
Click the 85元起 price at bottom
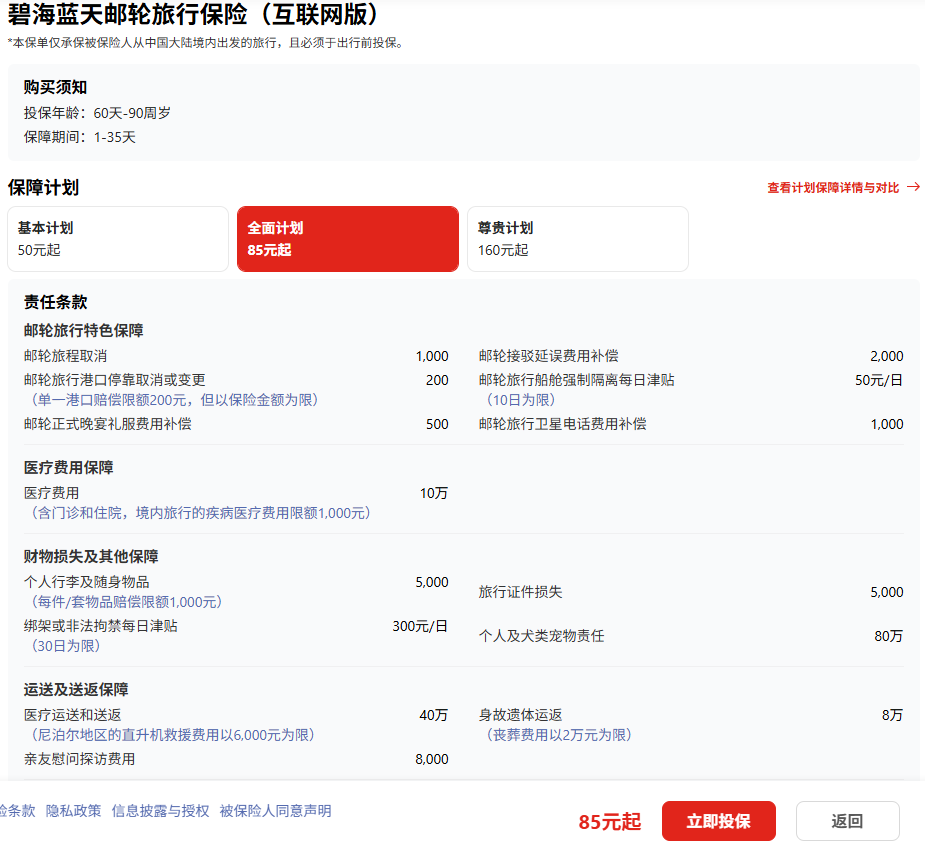pos(609,821)
